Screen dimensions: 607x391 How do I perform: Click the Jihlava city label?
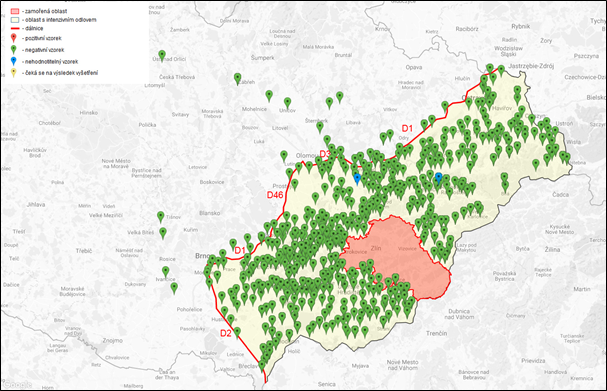(x=36, y=204)
